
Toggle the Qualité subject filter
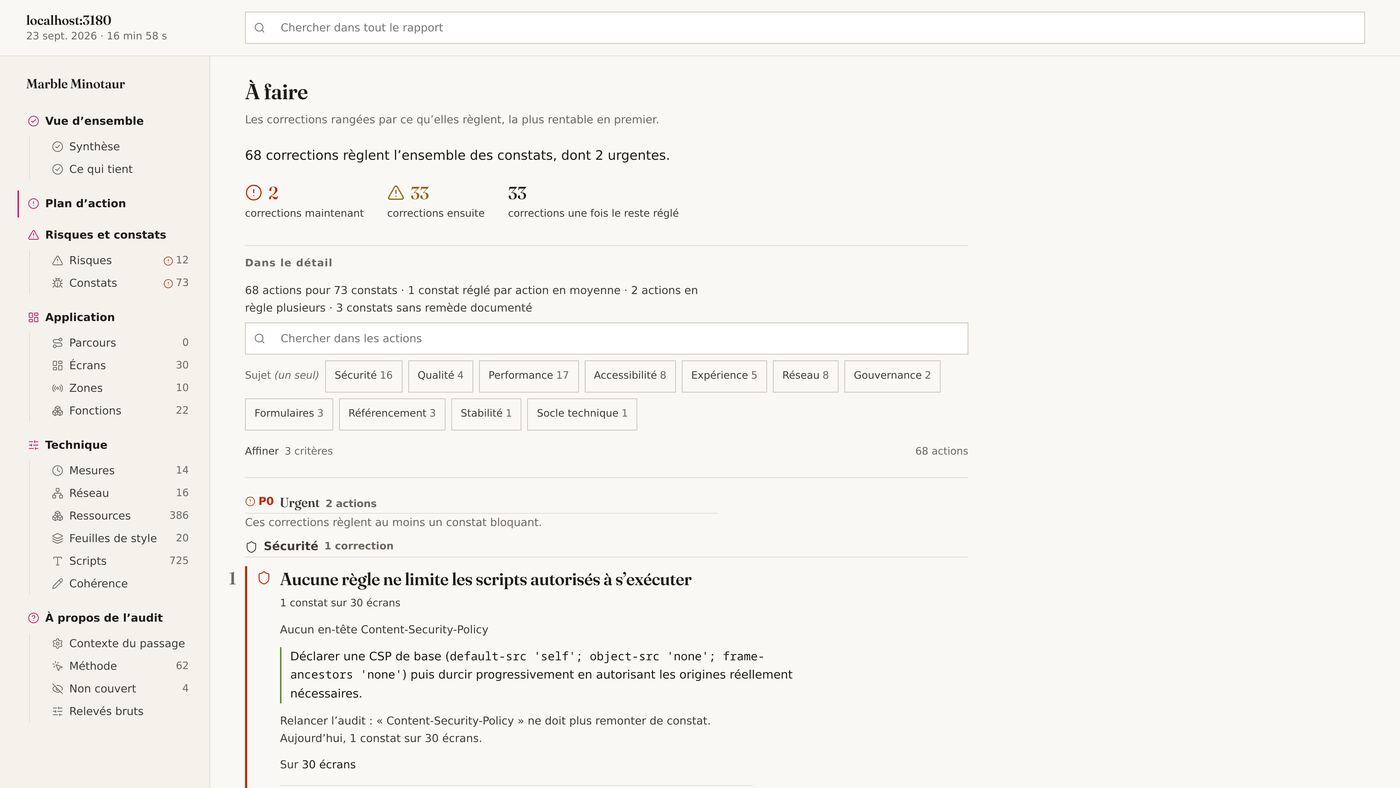[x=440, y=376]
